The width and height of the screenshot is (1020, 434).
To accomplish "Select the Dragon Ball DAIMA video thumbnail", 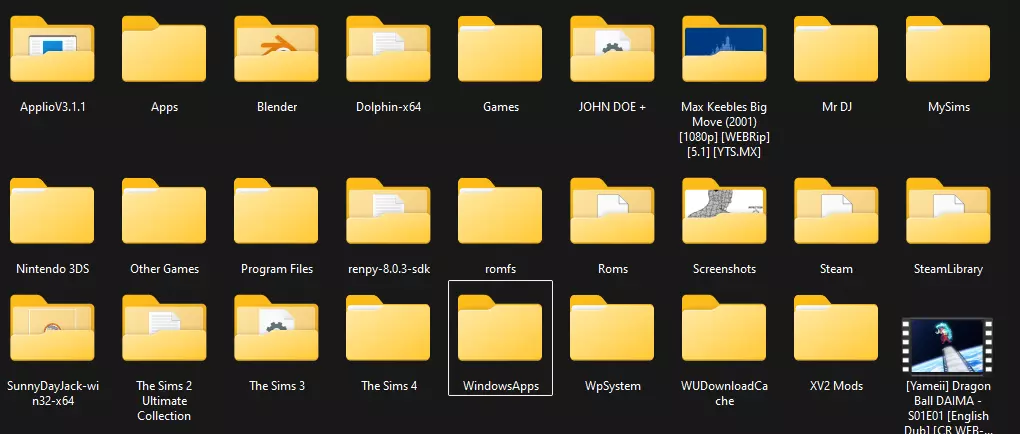I will [948, 346].
